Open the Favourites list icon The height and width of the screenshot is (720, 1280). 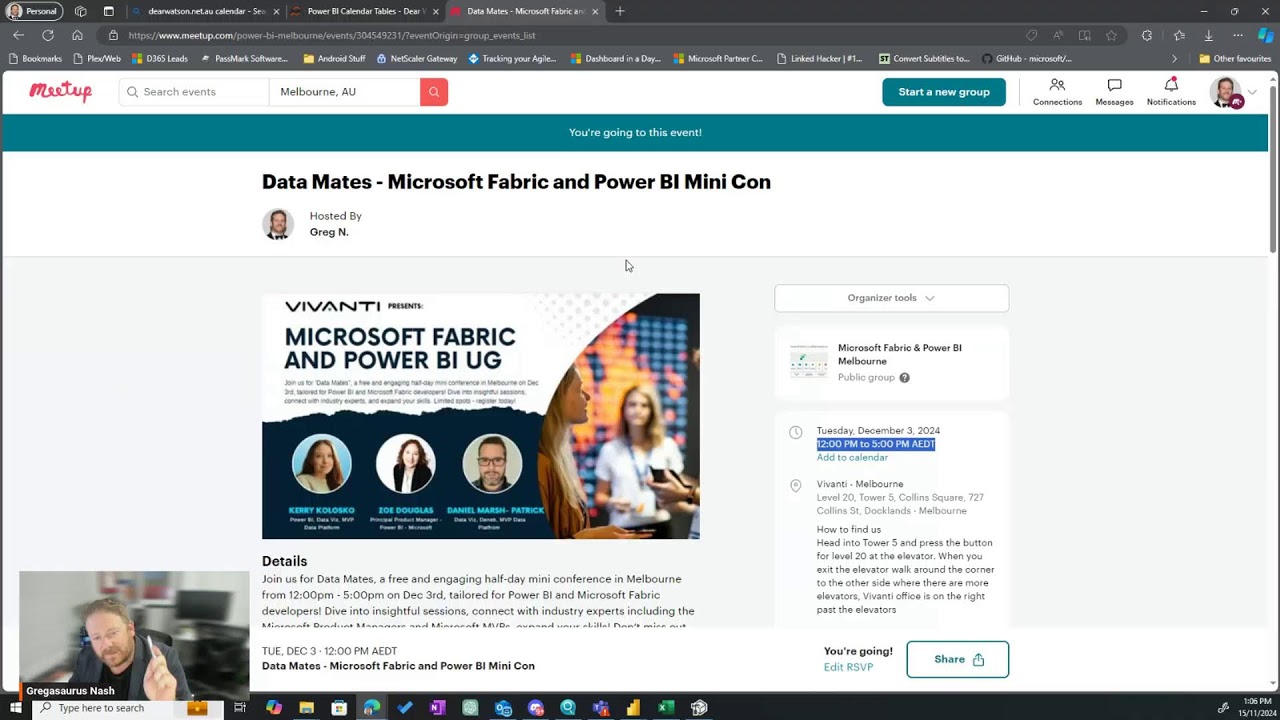[1179, 35]
